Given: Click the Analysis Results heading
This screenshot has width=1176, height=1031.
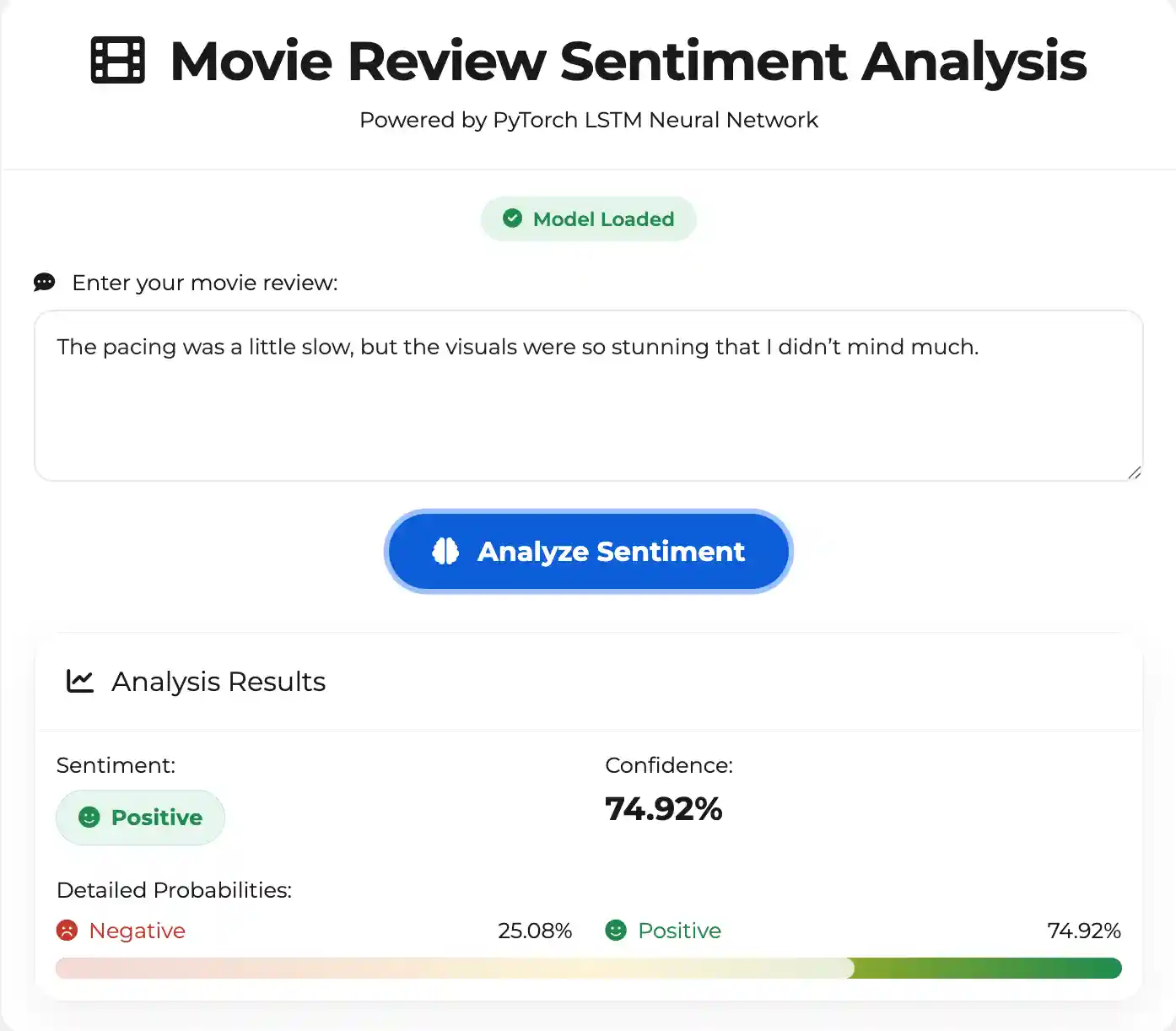Looking at the screenshot, I should (218, 681).
